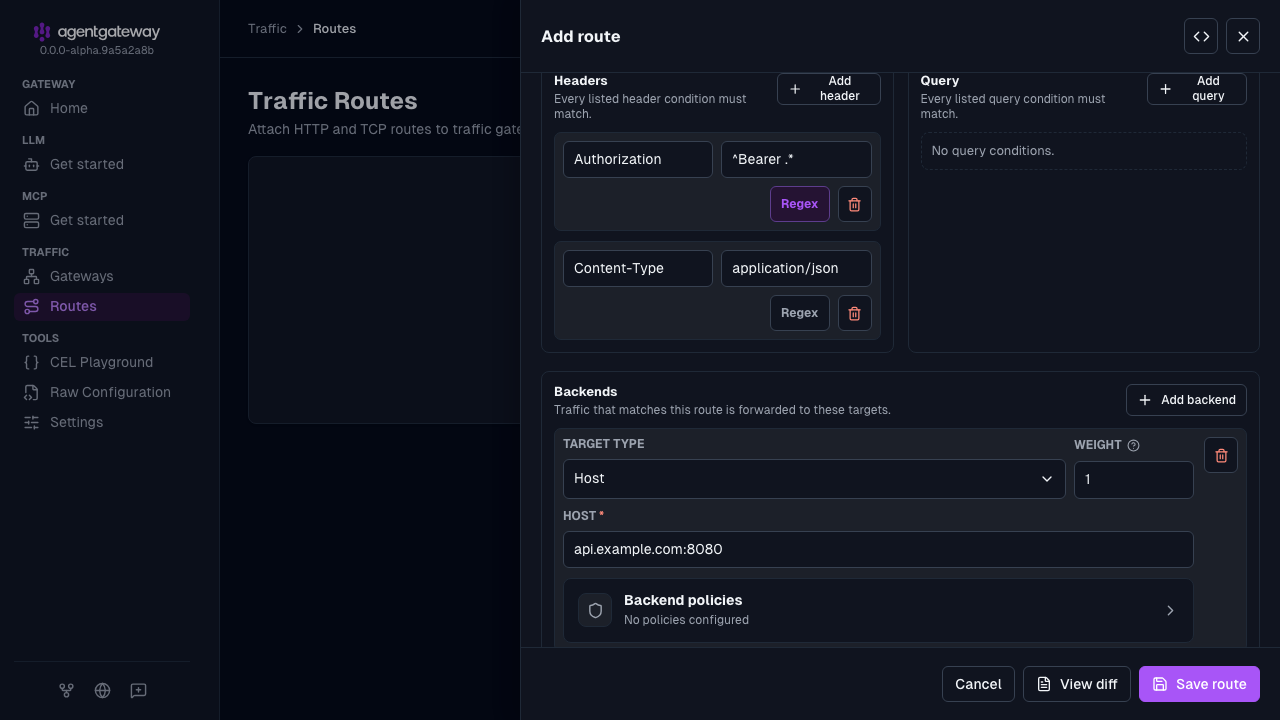The width and height of the screenshot is (1280, 720).
Task: Navigate to Gateways in sidebar
Action: [102, 276]
